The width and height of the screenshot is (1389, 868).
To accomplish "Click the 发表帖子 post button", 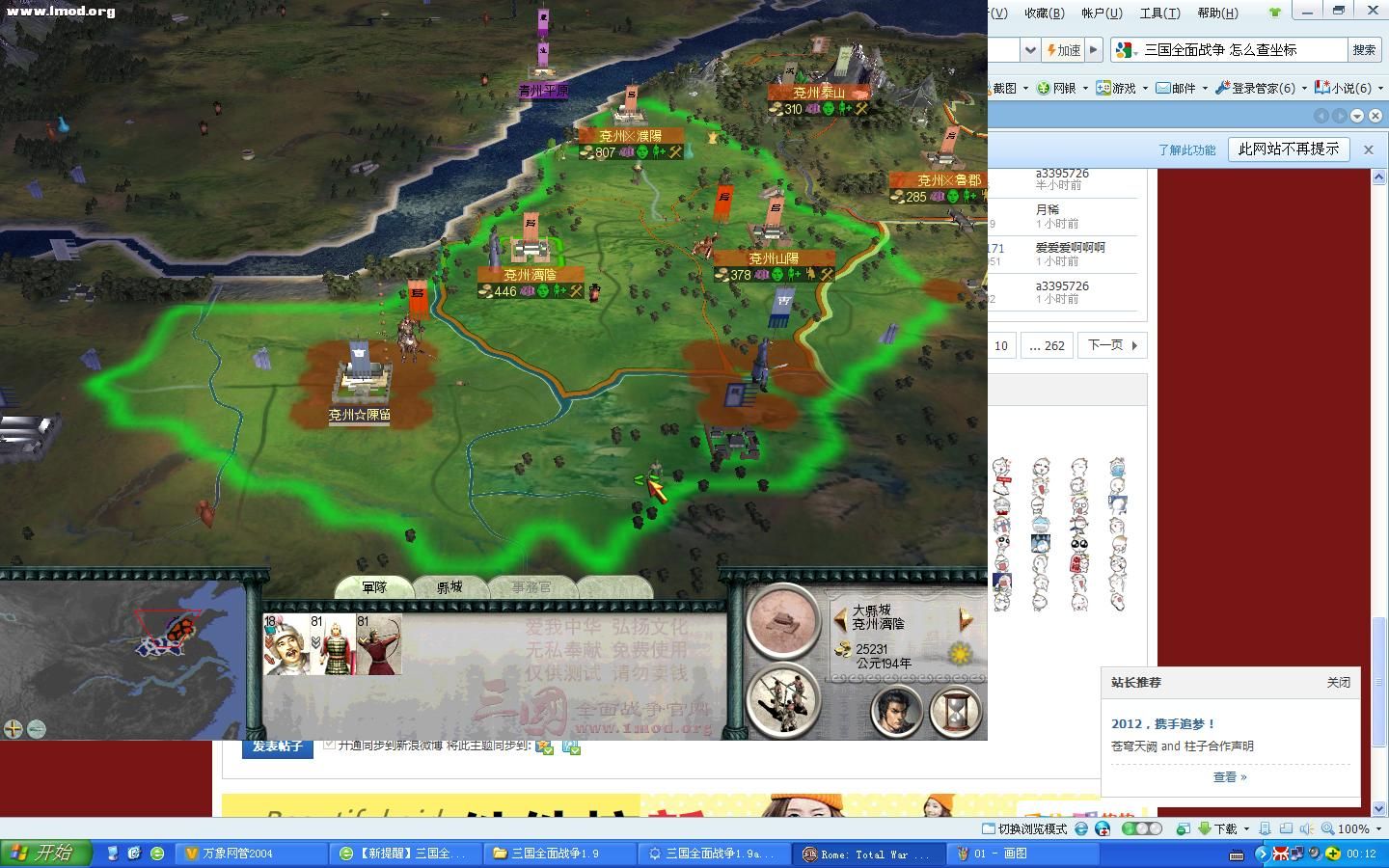I will click(x=278, y=746).
